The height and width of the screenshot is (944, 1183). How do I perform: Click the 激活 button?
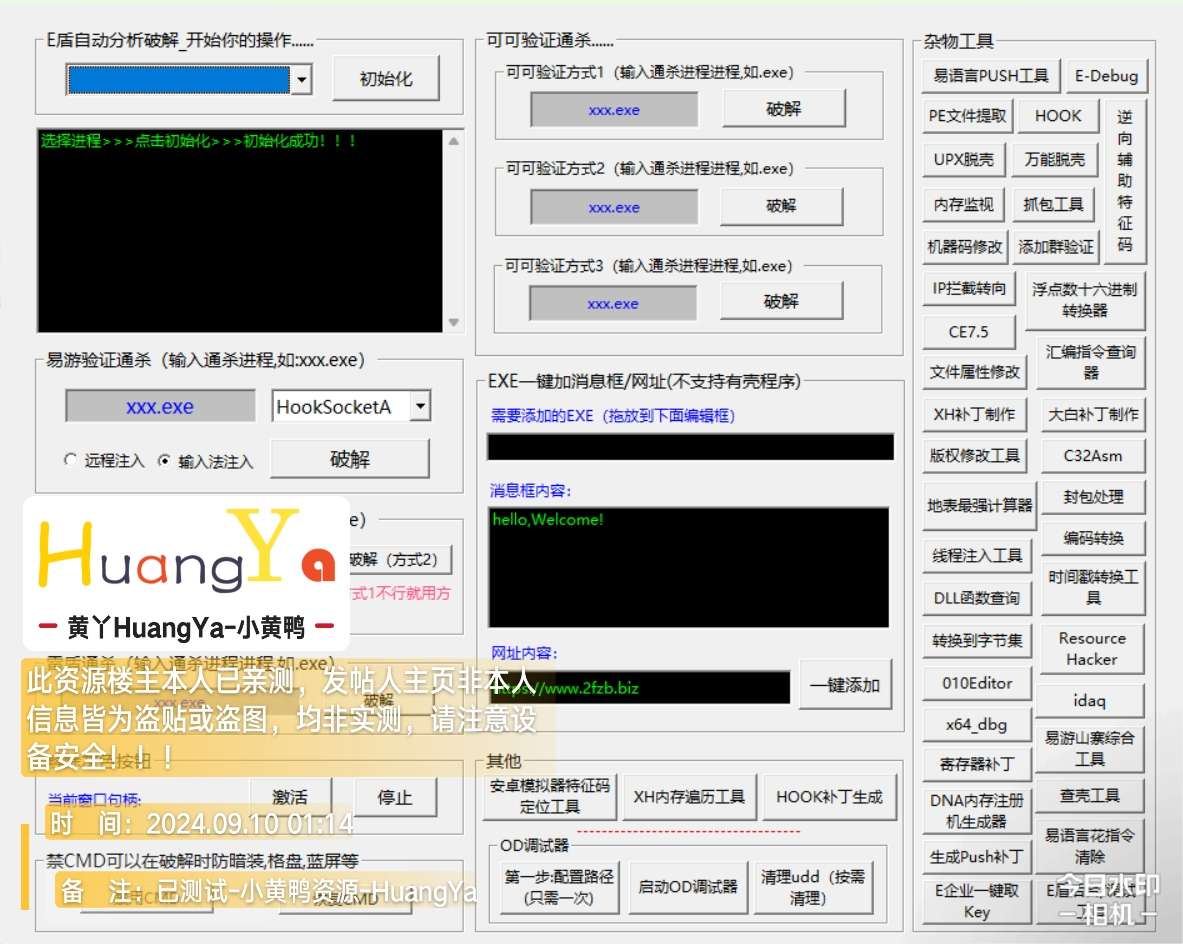click(290, 797)
